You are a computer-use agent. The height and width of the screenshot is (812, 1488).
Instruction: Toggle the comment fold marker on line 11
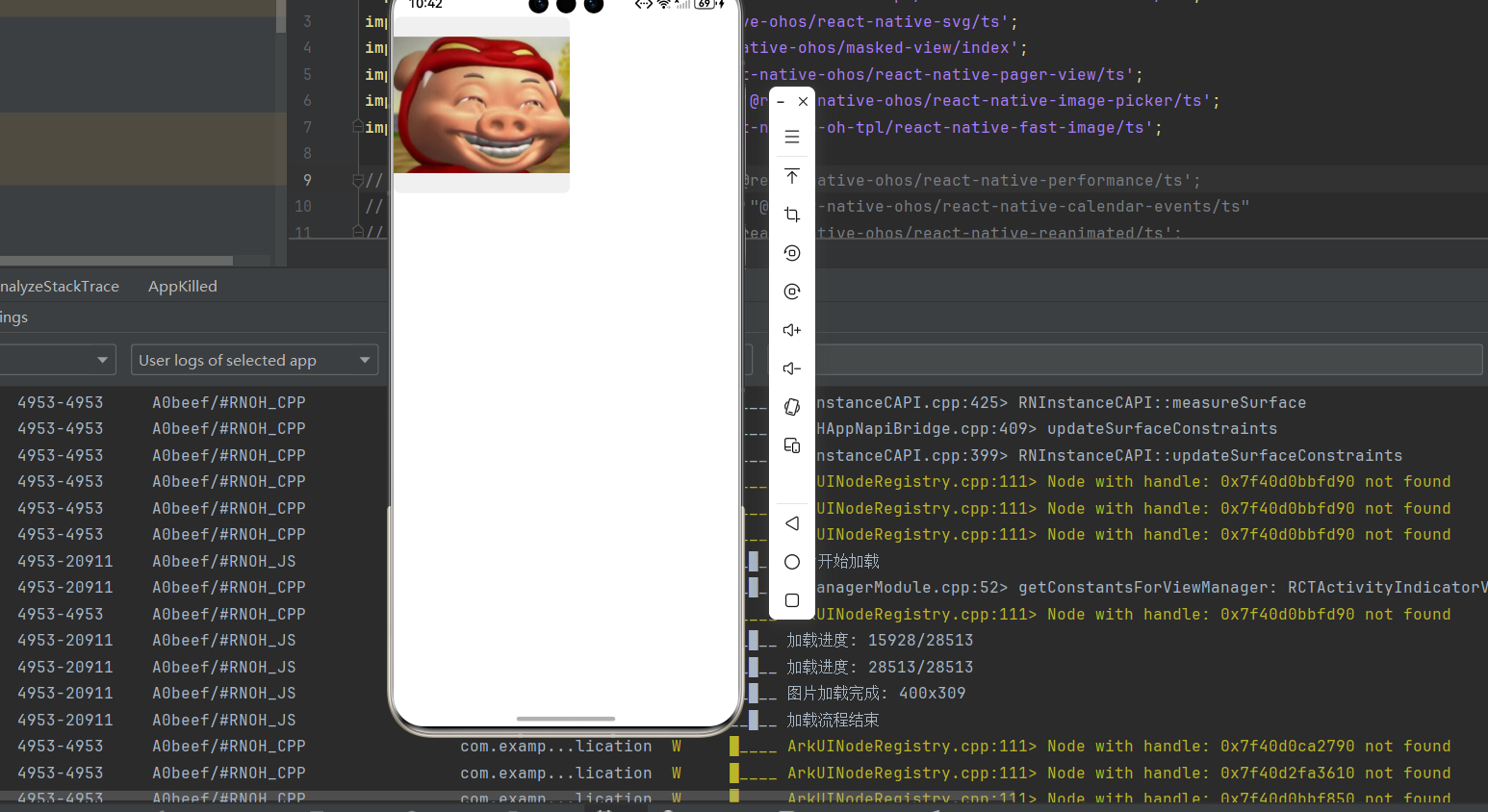[357, 232]
